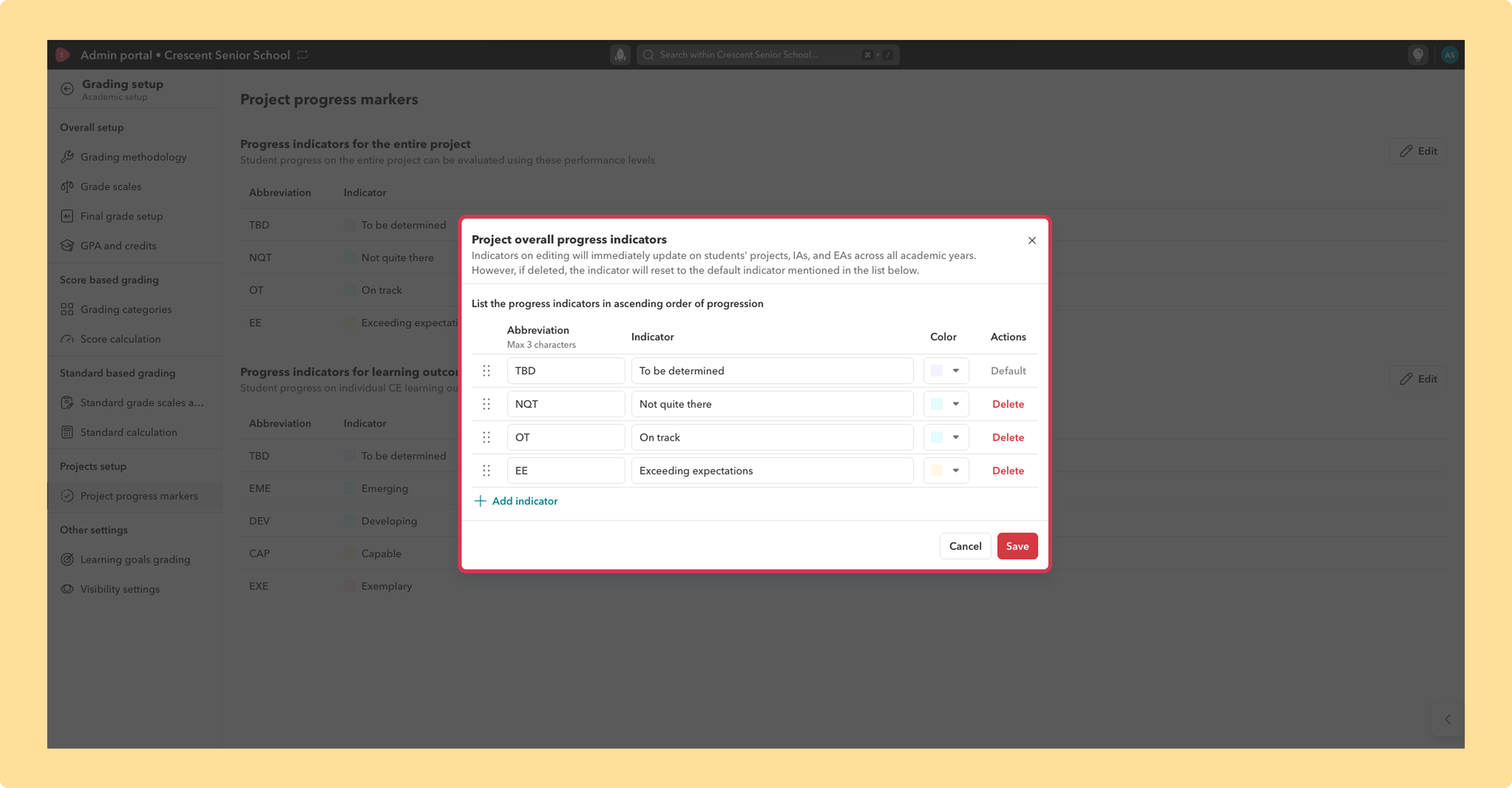Image resolution: width=1512 pixels, height=788 pixels.
Task: Click the wrench icon for Grading methodology
Action: (x=67, y=157)
